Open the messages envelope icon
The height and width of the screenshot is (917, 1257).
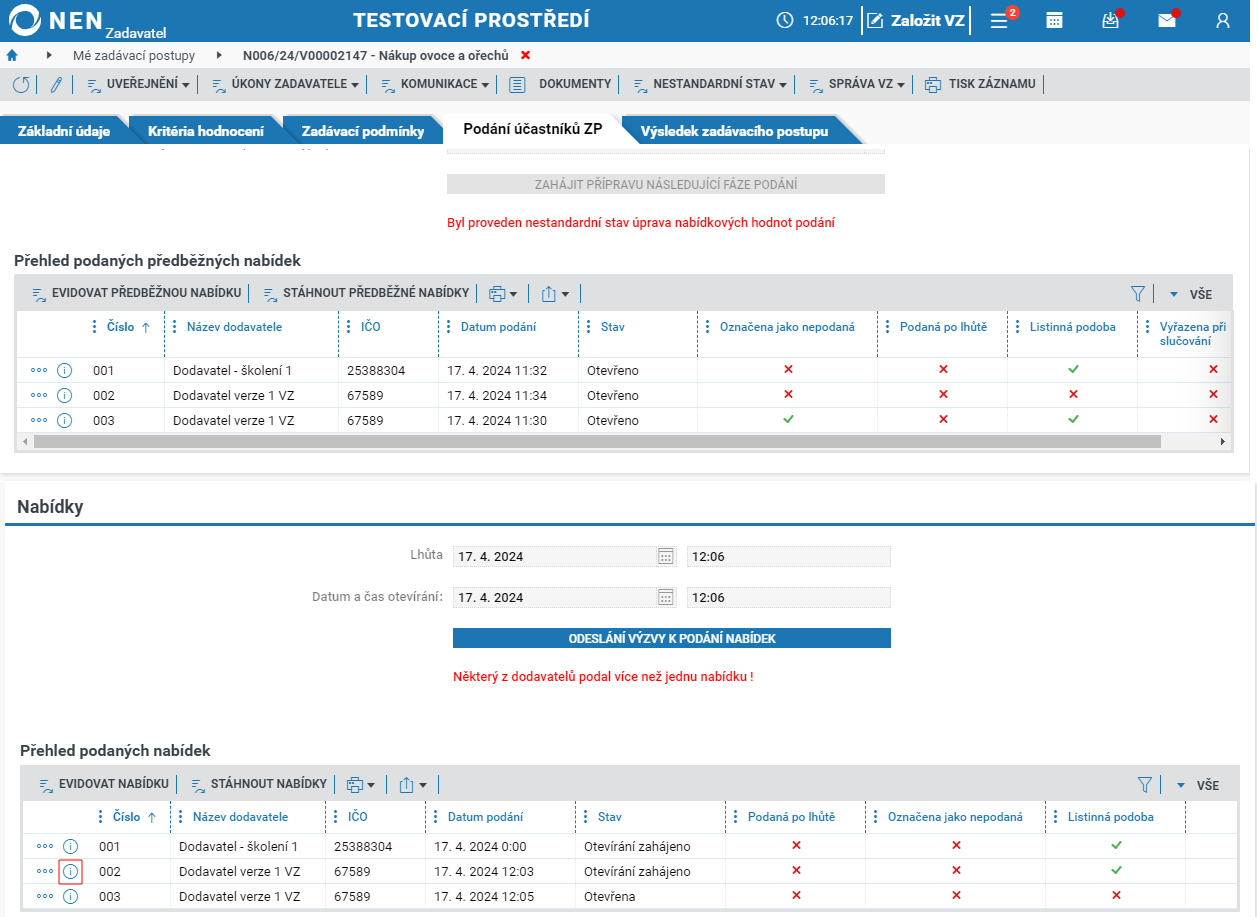tap(1167, 20)
